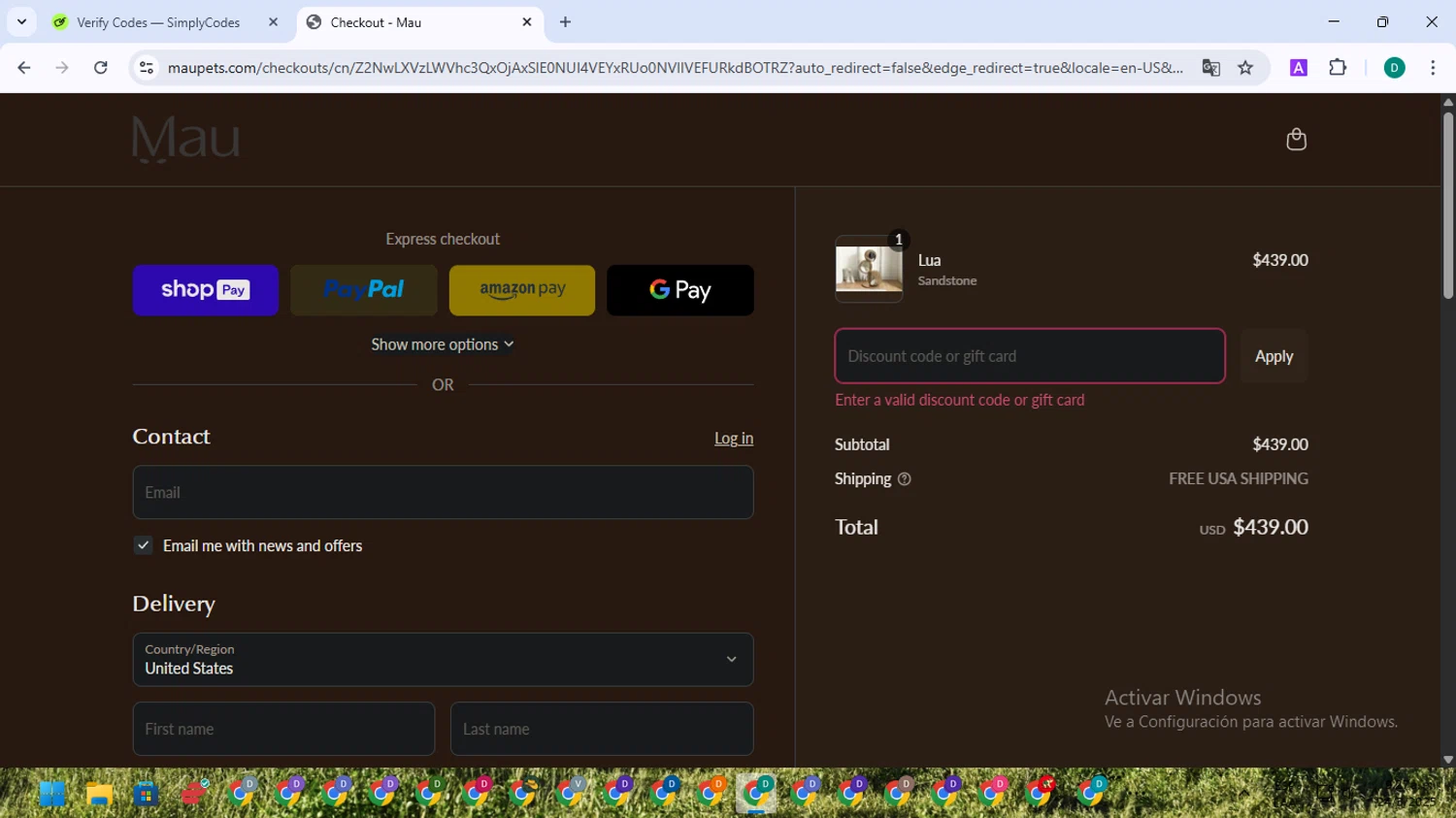Screen dimensions: 1456x818
Task: Click the Lua product thumbnail
Action: point(869,269)
